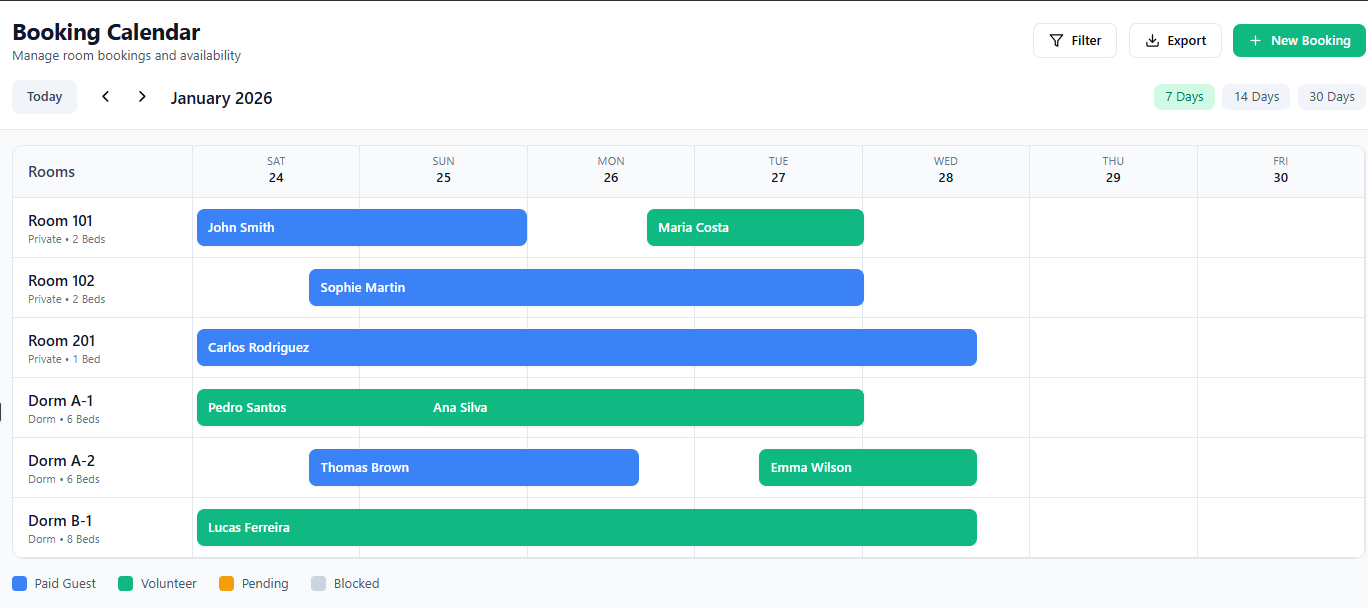Click FRI 30 day header
Screen dimensions: 1368x608
click(x=1281, y=170)
